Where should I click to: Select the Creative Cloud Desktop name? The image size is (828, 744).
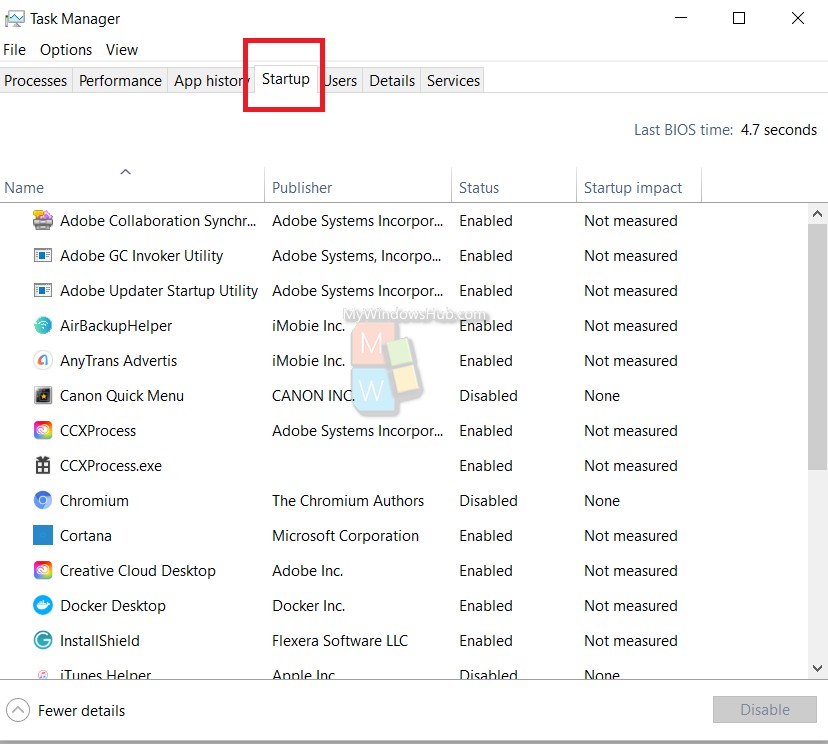[138, 570]
